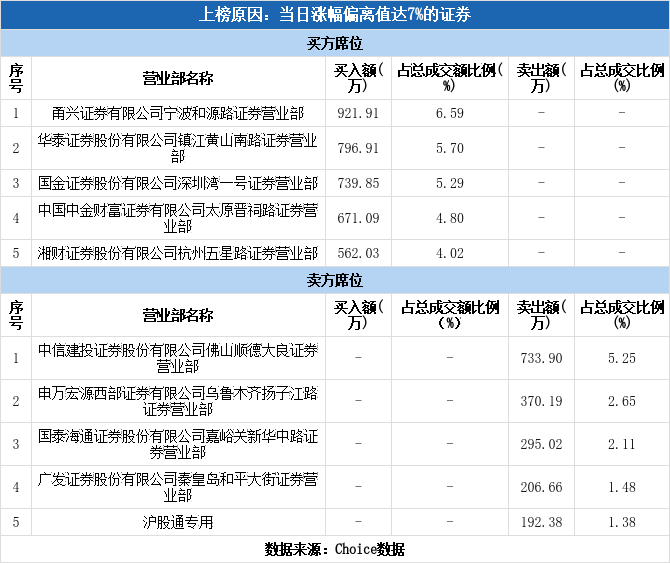Screen dimensions: 670x563
Task: Click percentage value 6.59
Action: point(450,113)
